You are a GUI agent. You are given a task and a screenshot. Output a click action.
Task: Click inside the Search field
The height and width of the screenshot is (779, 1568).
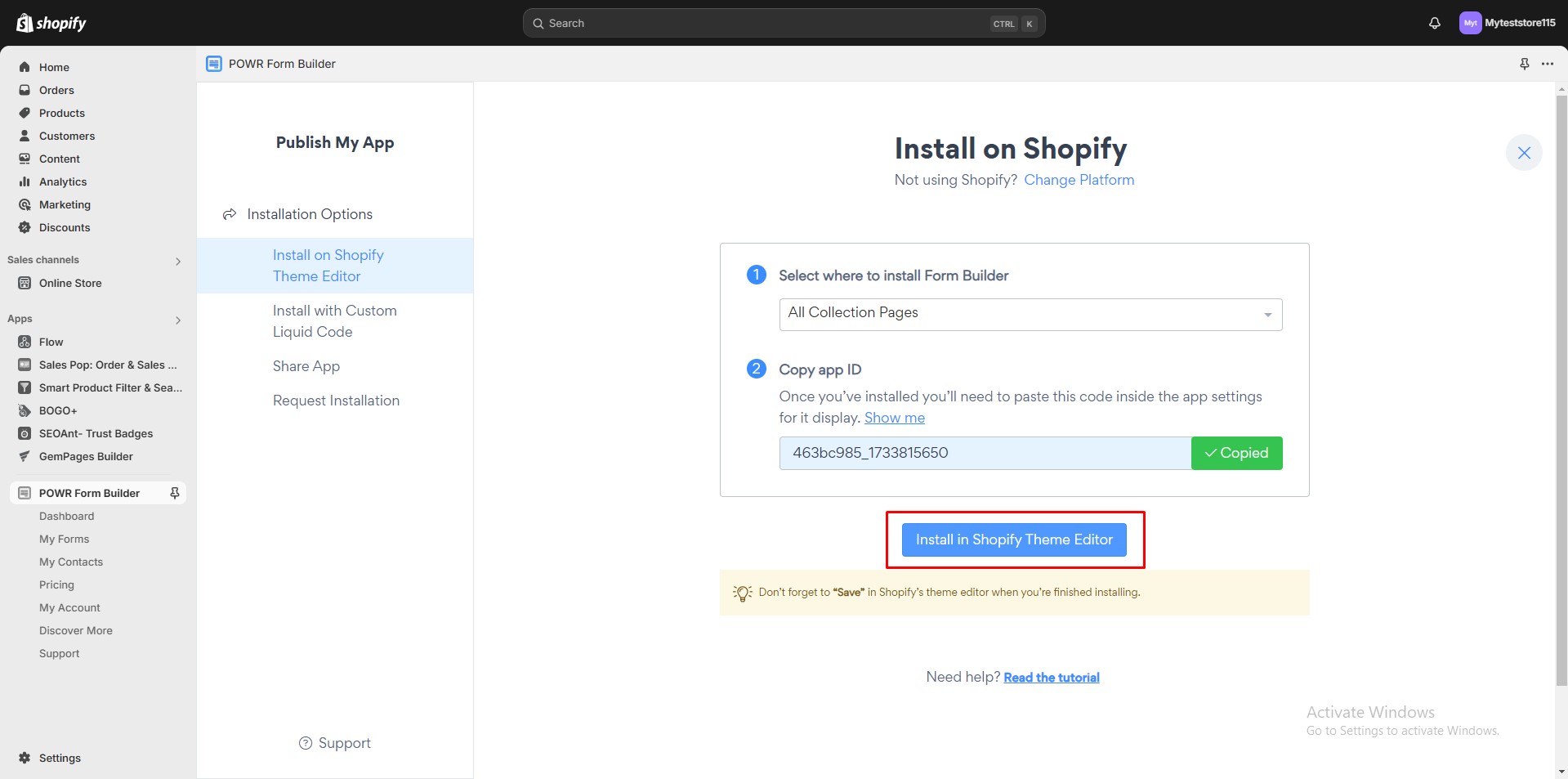click(x=783, y=23)
